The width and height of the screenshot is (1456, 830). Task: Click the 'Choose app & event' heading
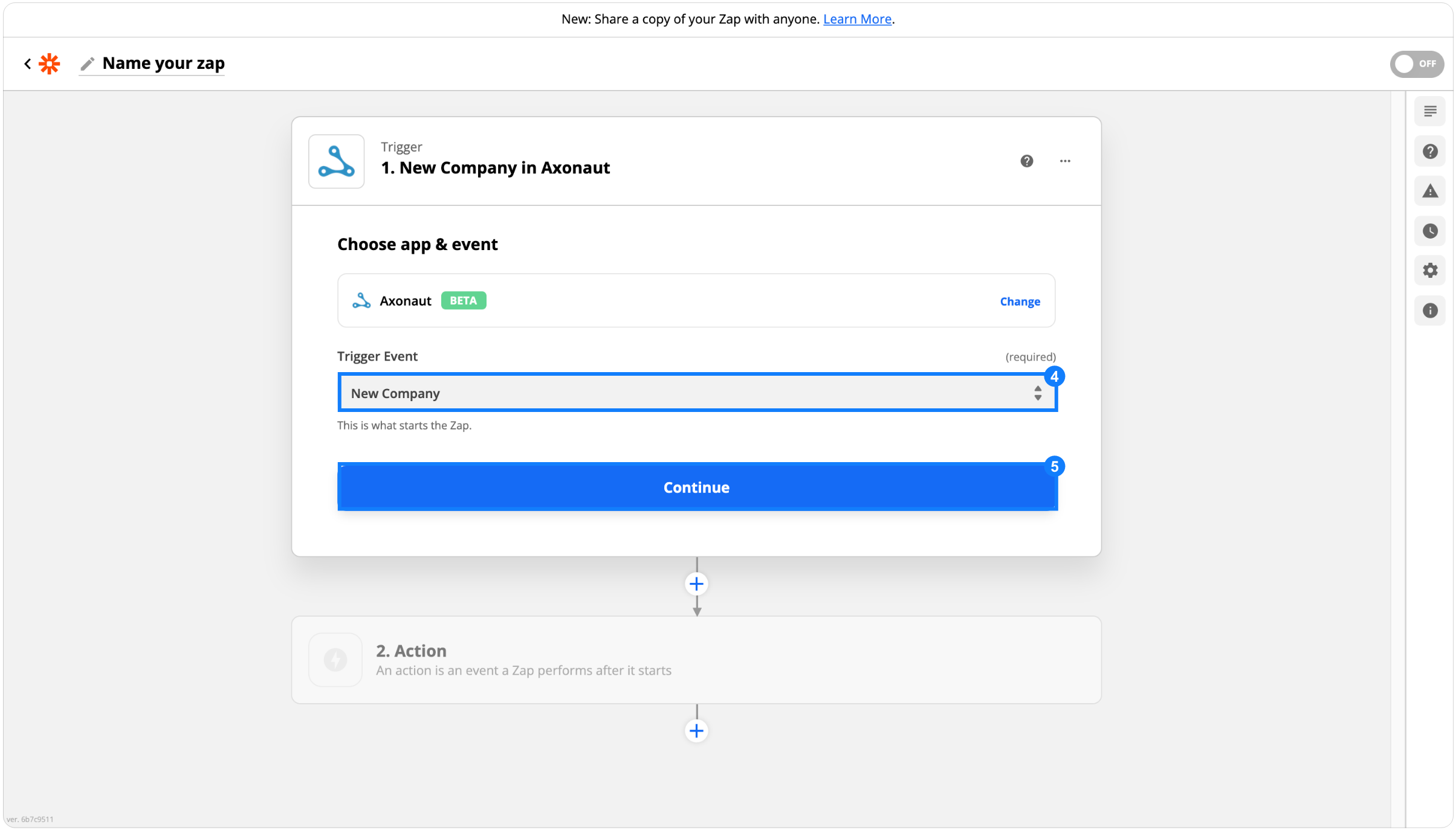coord(417,244)
